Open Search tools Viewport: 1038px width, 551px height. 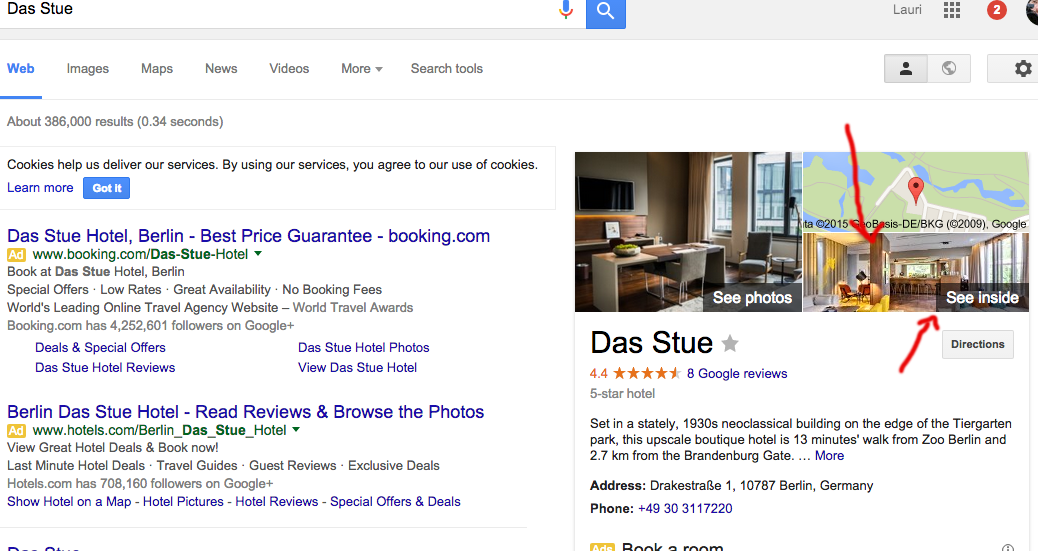tap(447, 69)
